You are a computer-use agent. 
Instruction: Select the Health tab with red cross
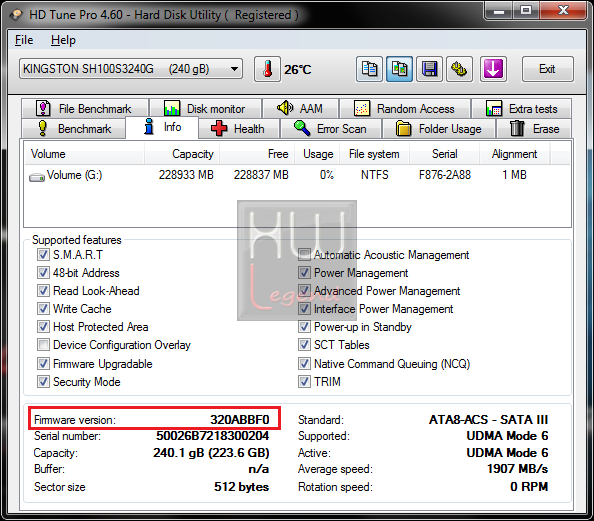point(239,129)
